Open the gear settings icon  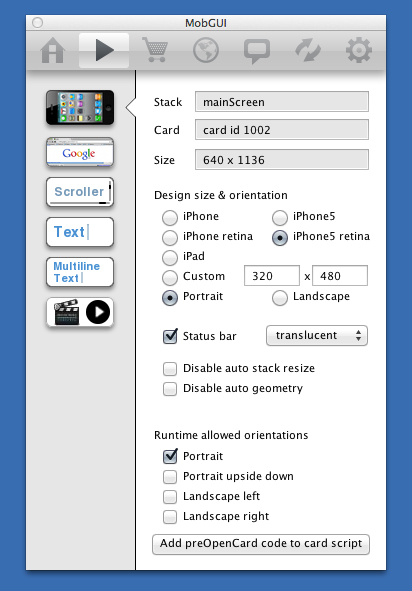point(359,50)
